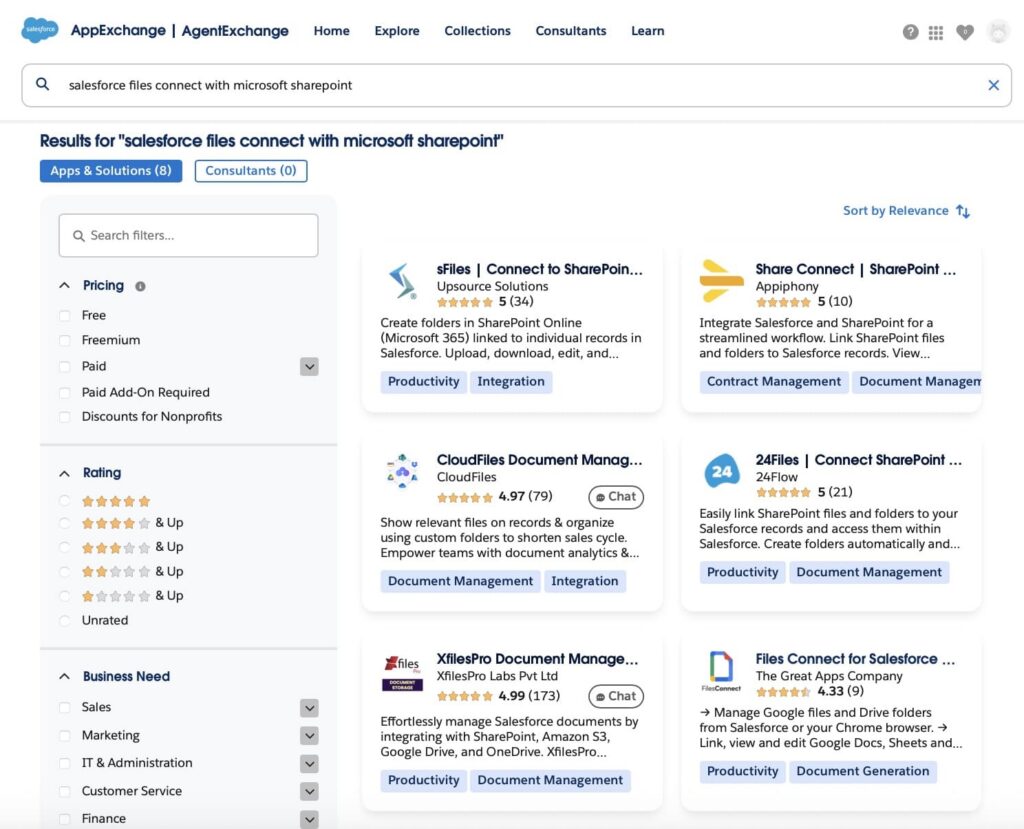The width and height of the screenshot is (1024, 829).
Task: Switch to Apps & Solutions (8) tab
Action: click(x=111, y=171)
